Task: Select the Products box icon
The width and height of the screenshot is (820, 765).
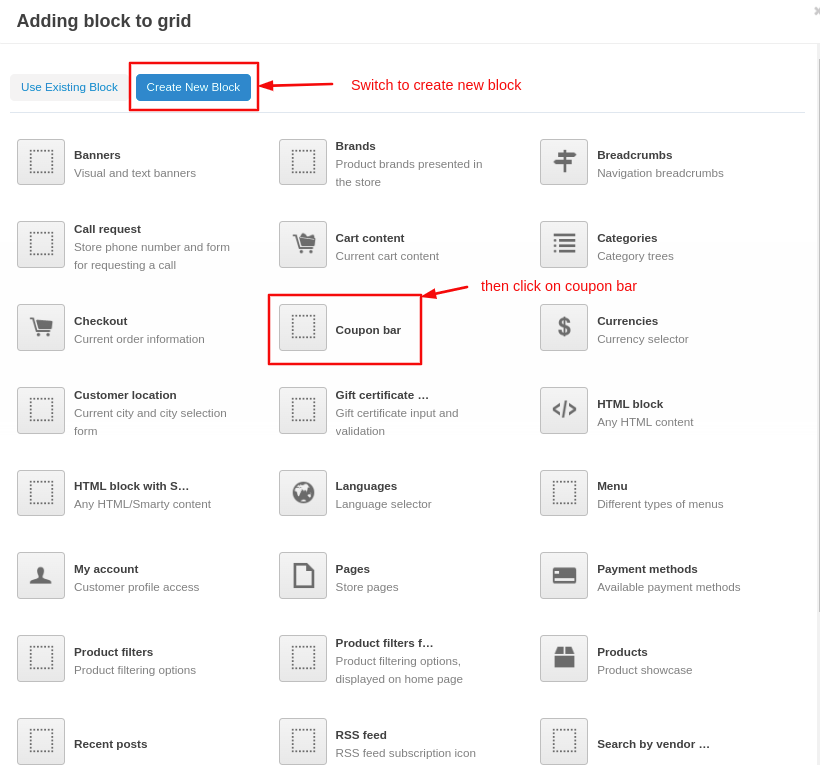Action: click(x=564, y=658)
